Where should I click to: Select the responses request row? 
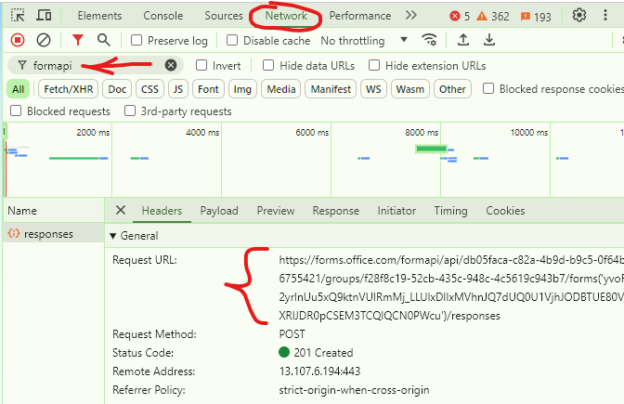[48, 234]
